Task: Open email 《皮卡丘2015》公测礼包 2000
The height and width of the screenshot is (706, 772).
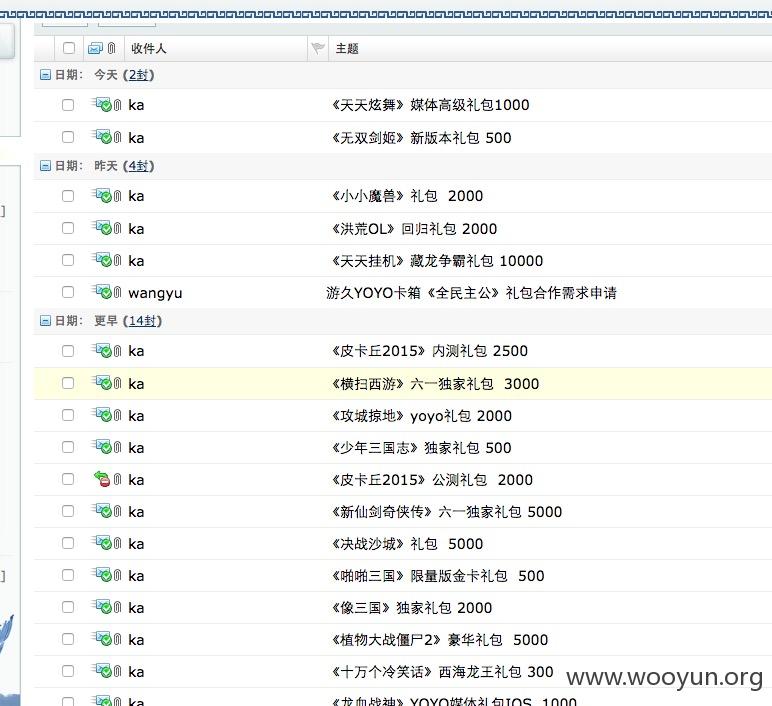Action: pos(432,480)
